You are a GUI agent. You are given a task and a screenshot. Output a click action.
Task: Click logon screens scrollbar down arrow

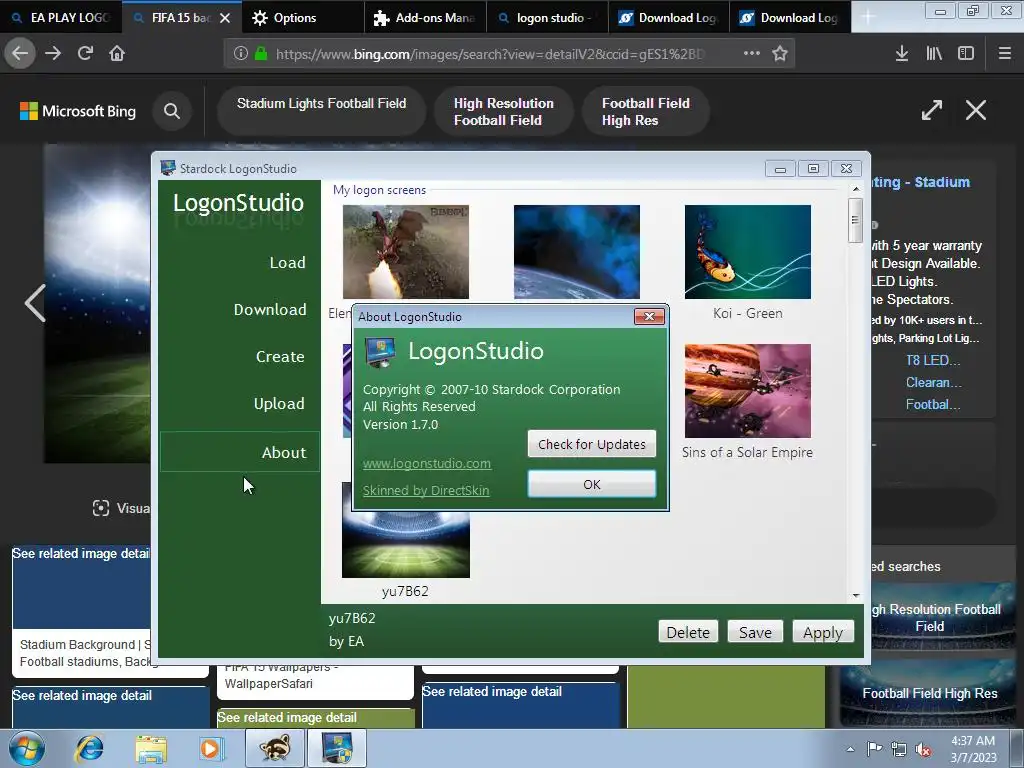point(856,596)
